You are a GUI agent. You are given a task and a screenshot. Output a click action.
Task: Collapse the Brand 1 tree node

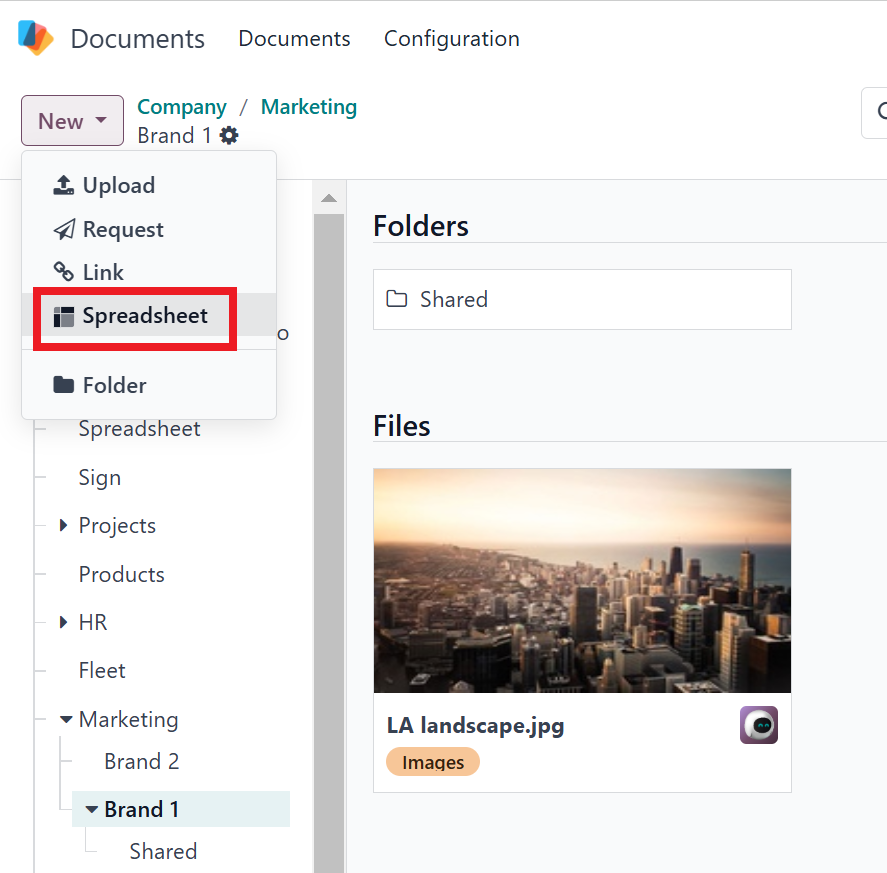[x=92, y=810]
